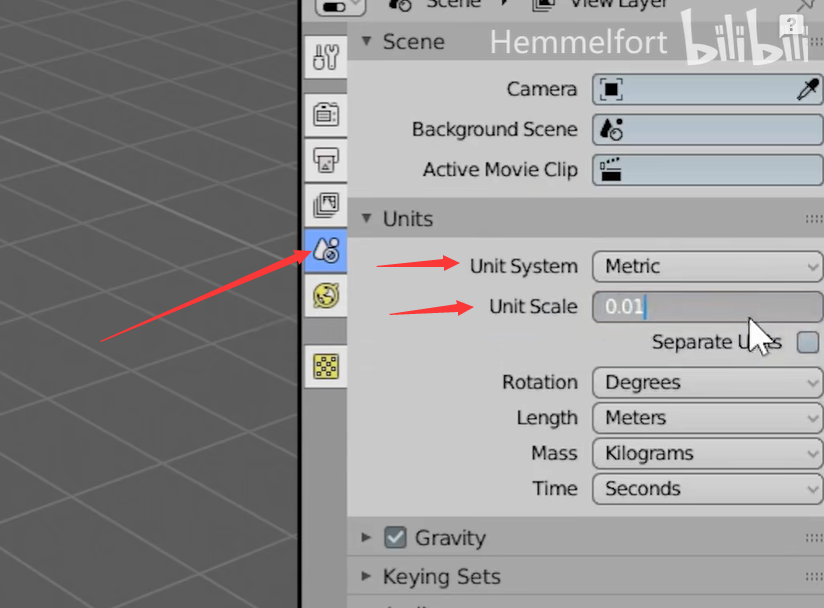Click the Unit Scale value field
The image size is (824, 608).
(x=707, y=306)
